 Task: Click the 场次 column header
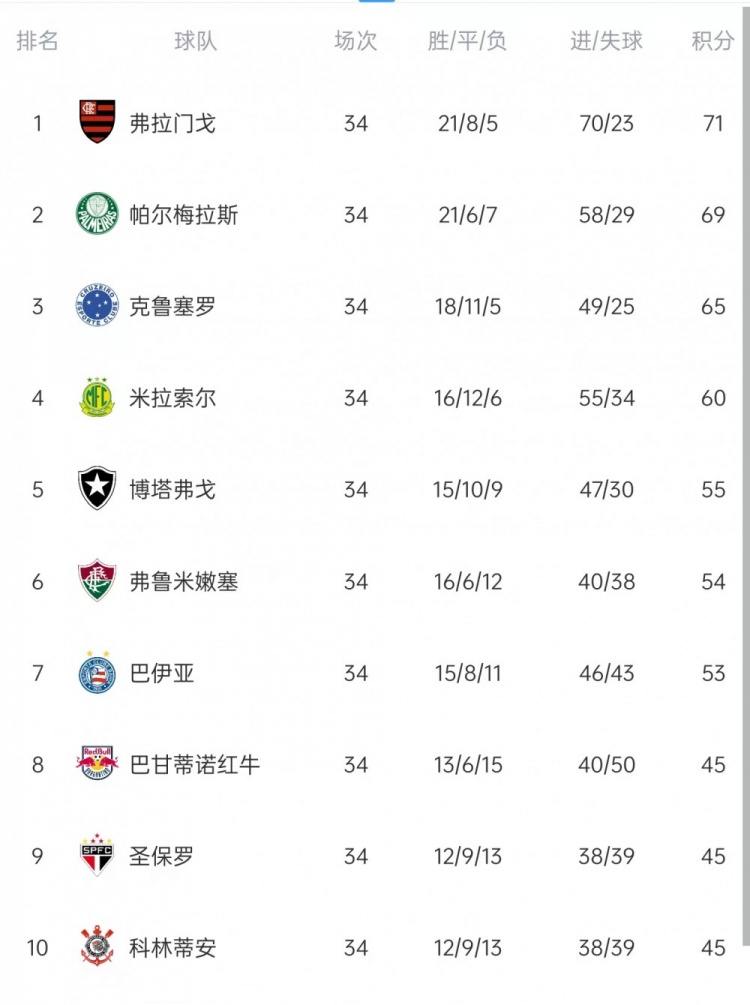pos(355,41)
